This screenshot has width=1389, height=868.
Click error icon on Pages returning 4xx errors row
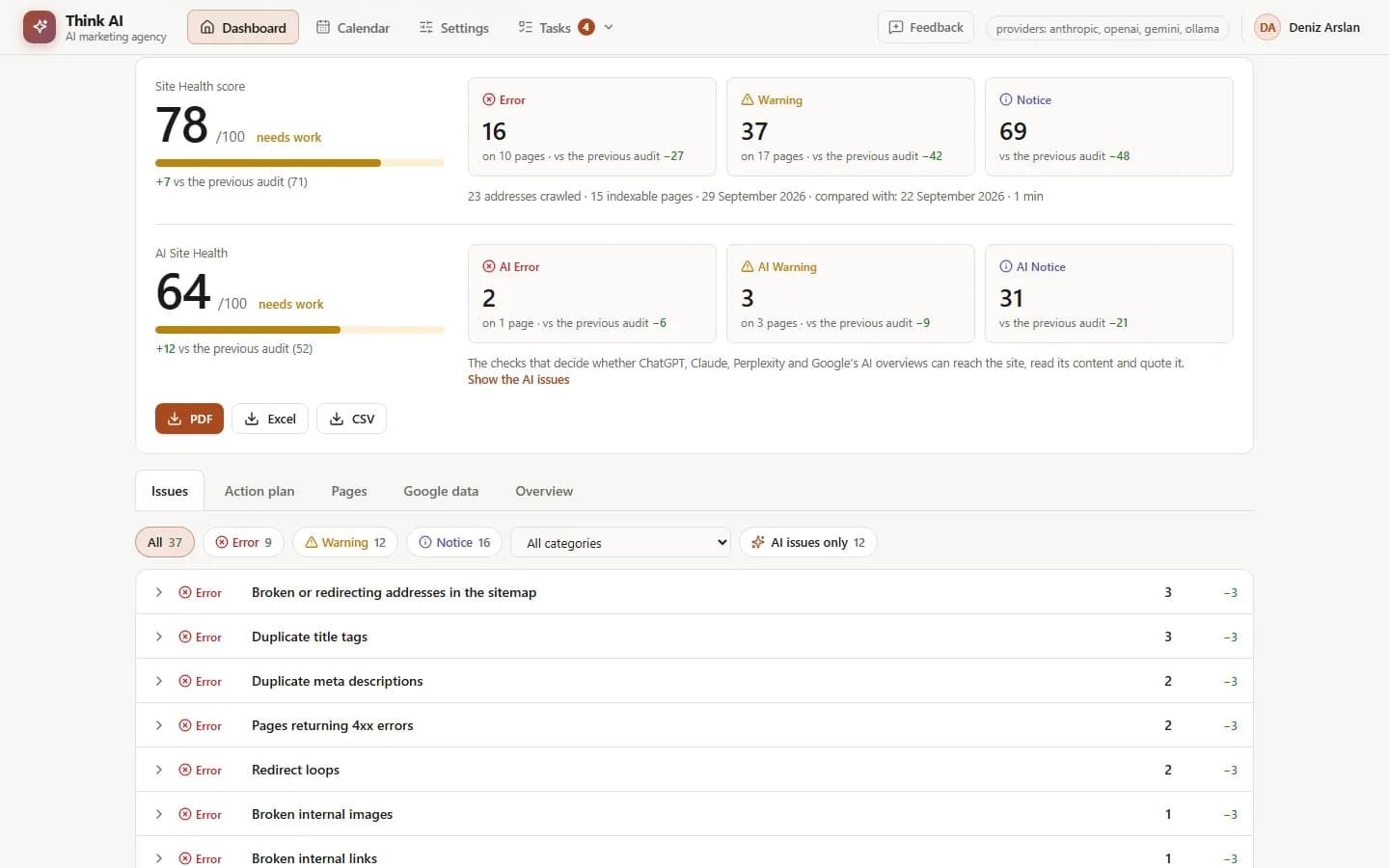tap(185, 726)
